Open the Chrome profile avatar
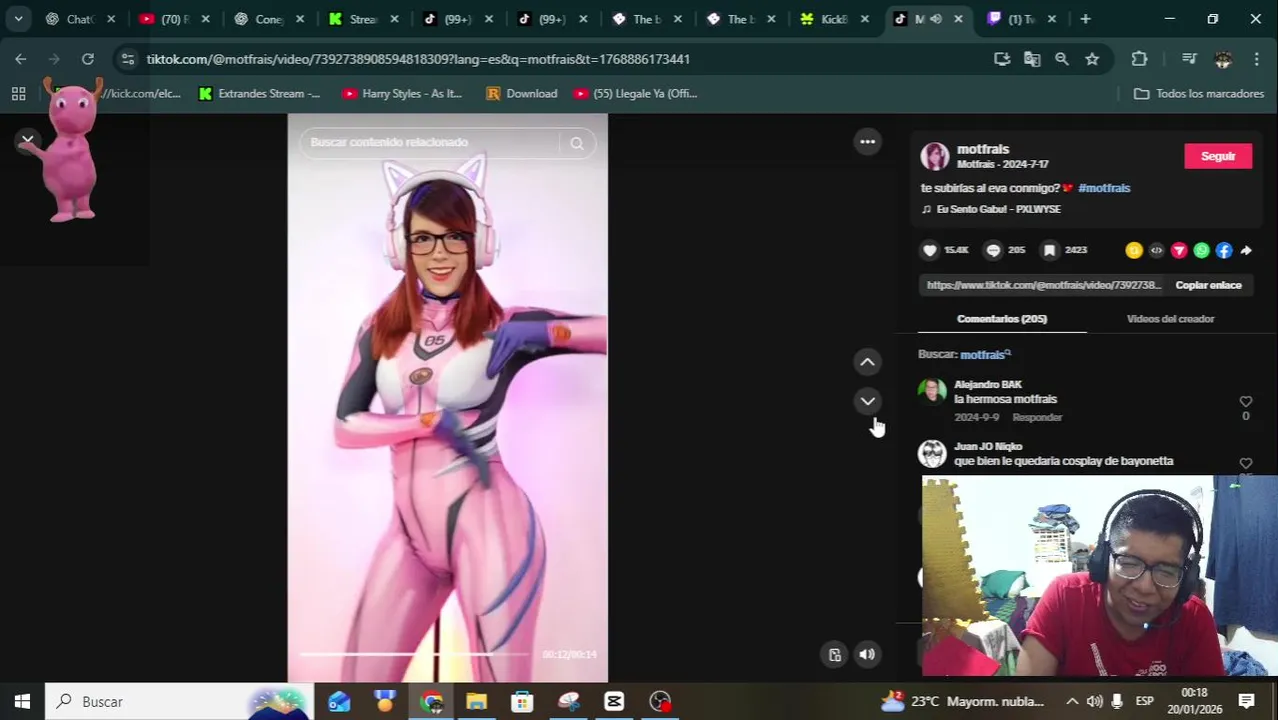The width and height of the screenshot is (1278, 720). [x=1223, y=59]
